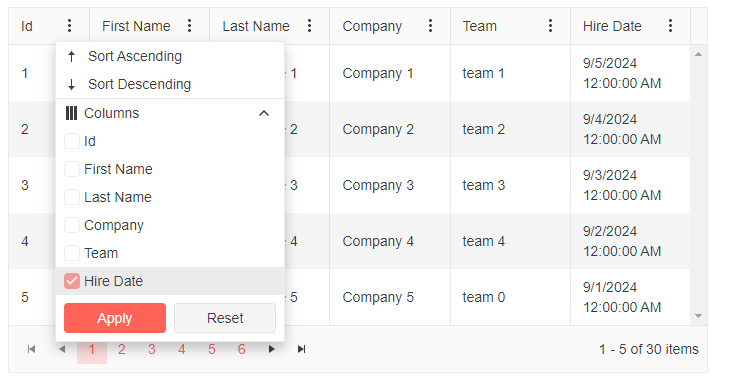The height and width of the screenshot is (387, 732).
Task: Collapse the Columns section chevron
Action: (264, 113)
